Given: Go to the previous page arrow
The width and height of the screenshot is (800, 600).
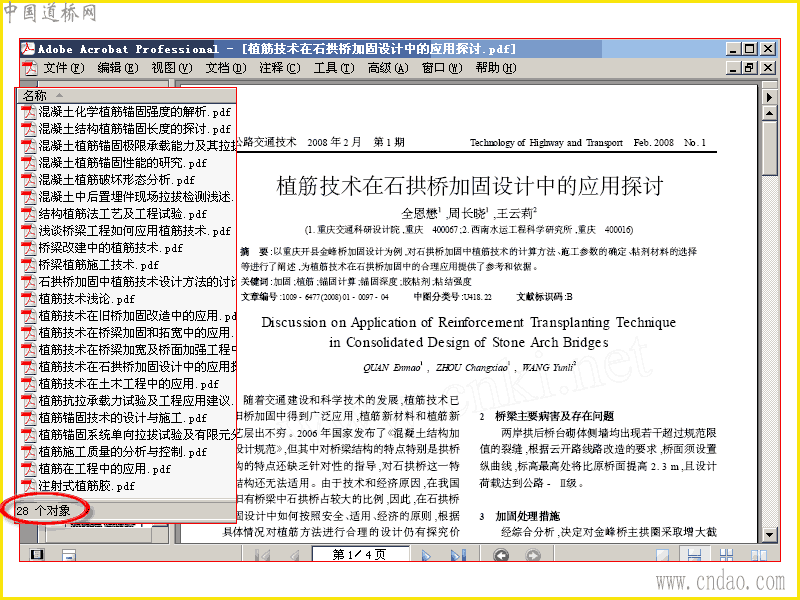Looking at the screenshot, I should coord(294,555).
